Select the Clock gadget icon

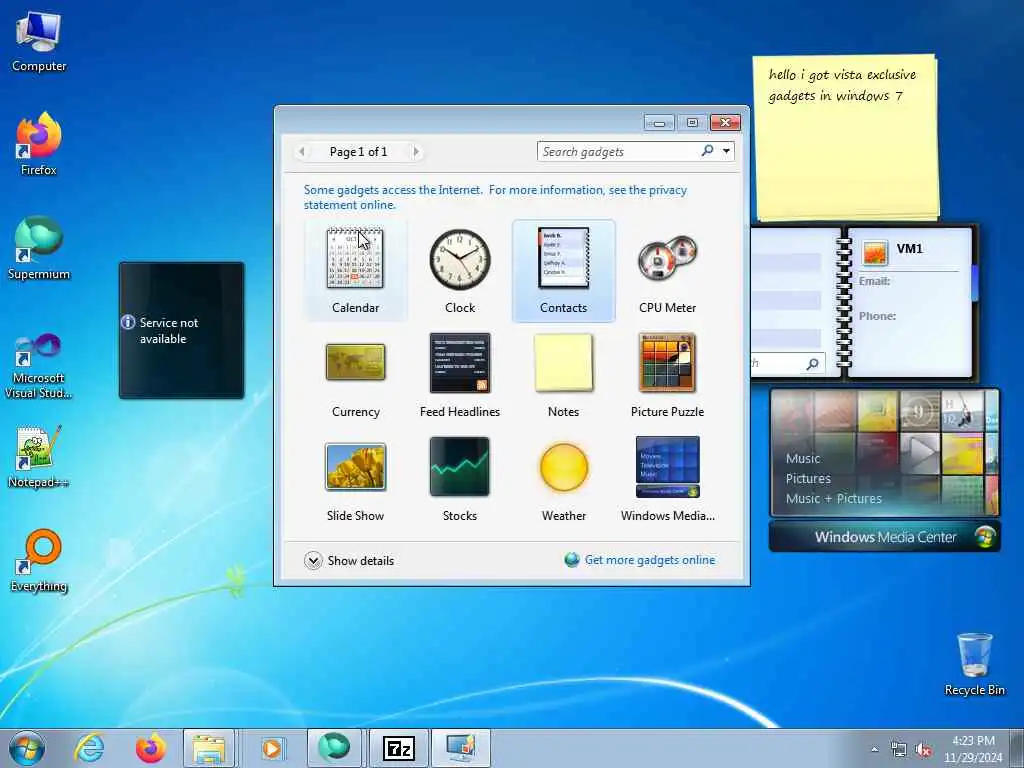point(460,259)
